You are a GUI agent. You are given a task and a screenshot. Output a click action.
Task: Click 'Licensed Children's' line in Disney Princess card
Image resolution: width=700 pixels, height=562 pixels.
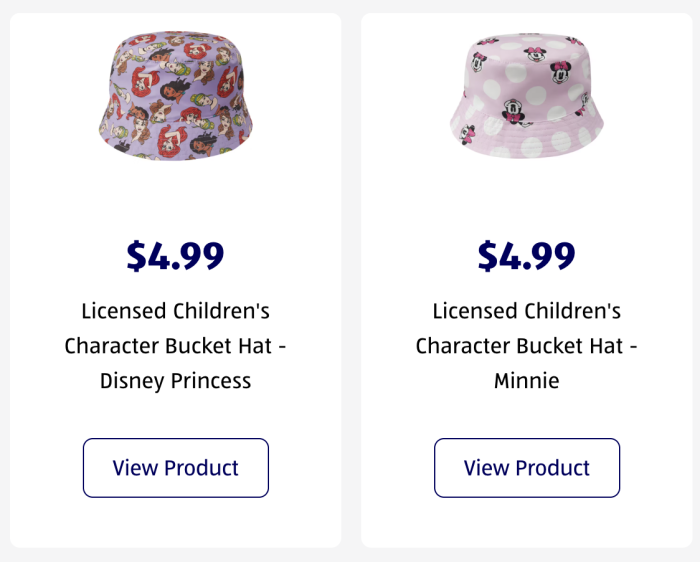coord(175,311)
